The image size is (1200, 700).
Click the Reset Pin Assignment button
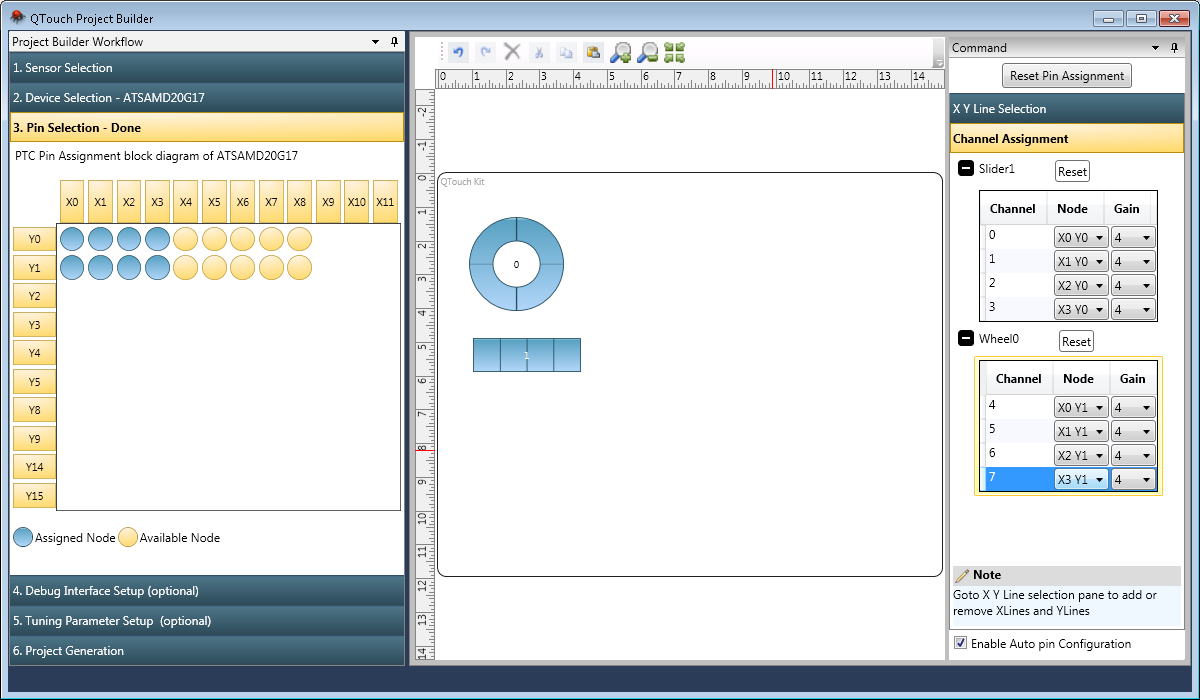1067,76
